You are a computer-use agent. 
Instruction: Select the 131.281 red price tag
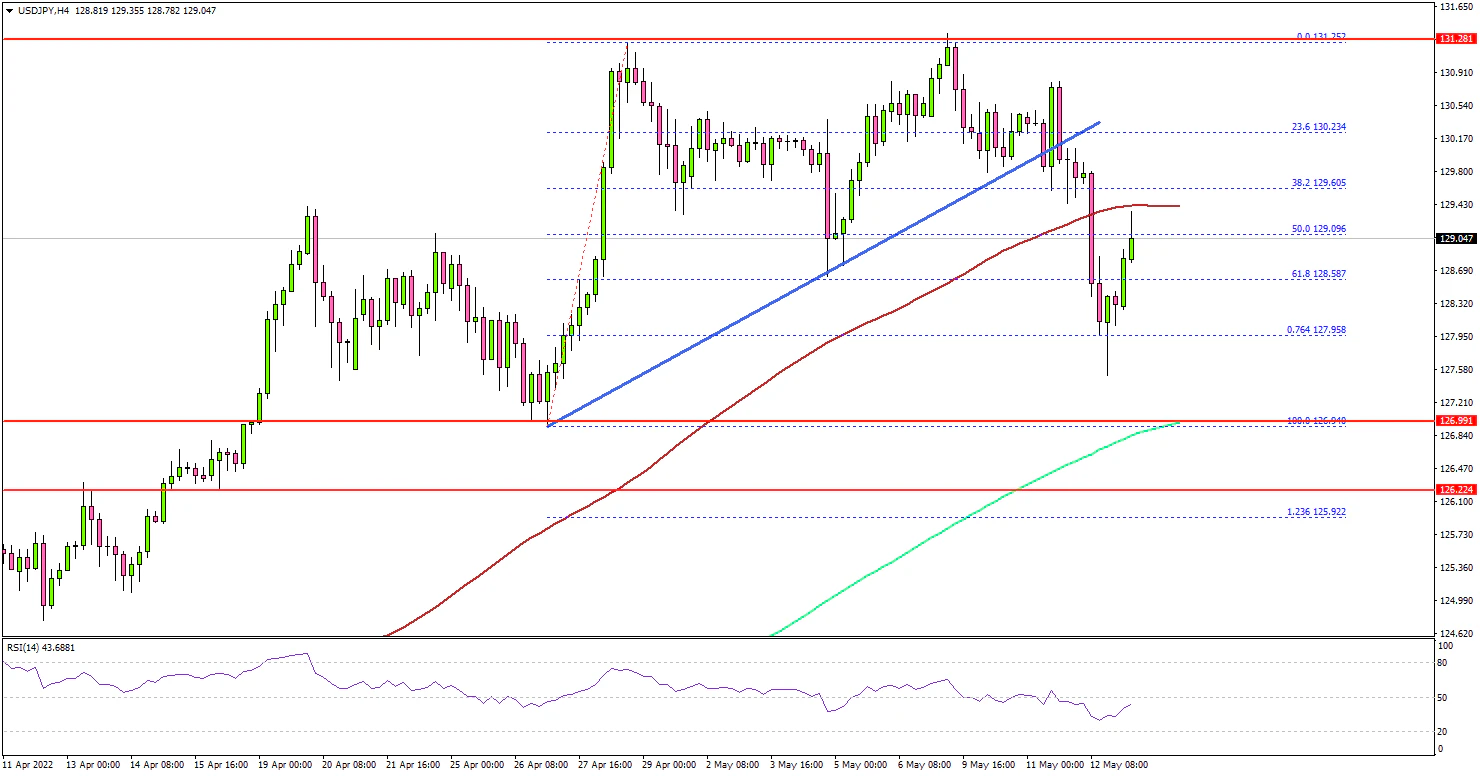[1455, 39]
